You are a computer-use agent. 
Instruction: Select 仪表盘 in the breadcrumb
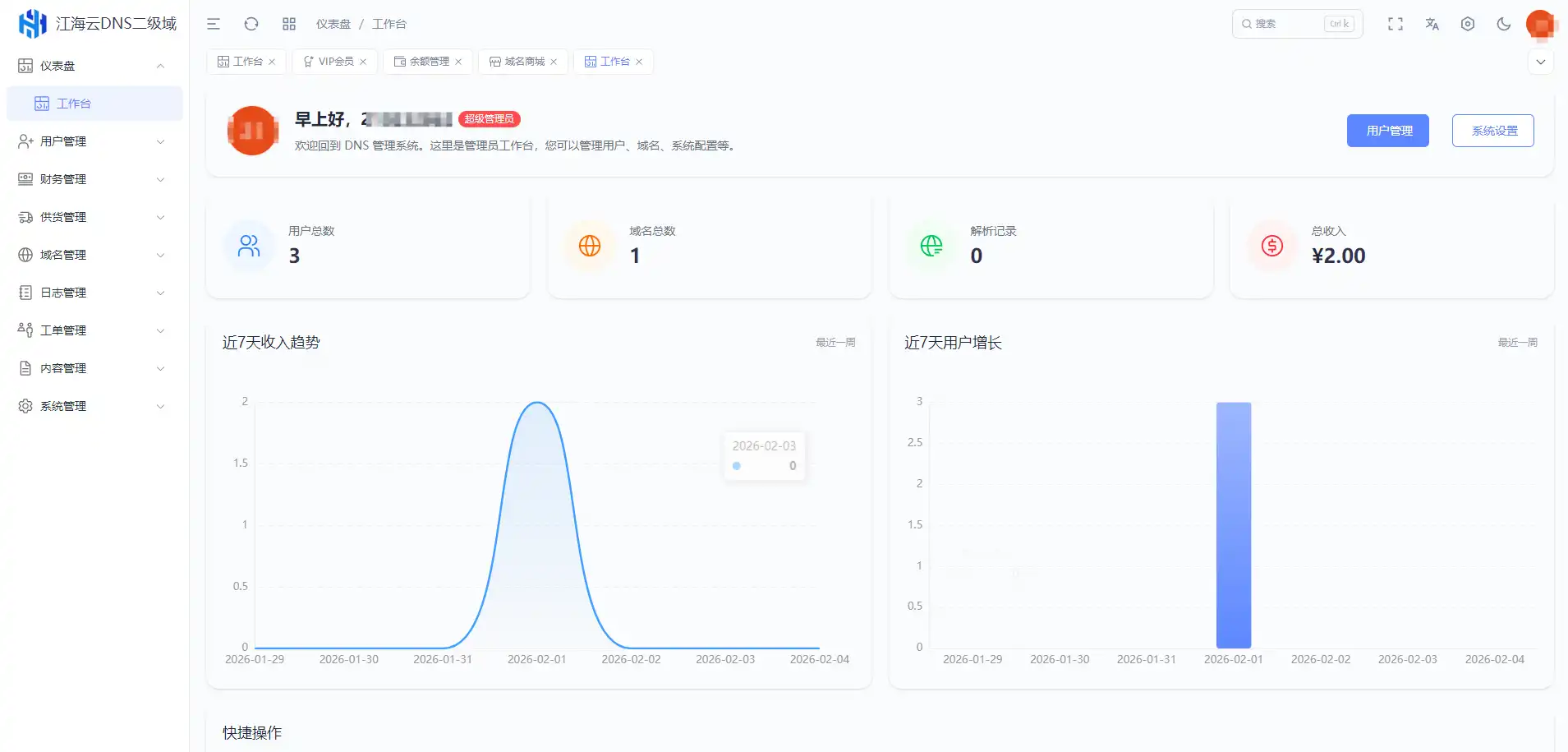point(332,24)
